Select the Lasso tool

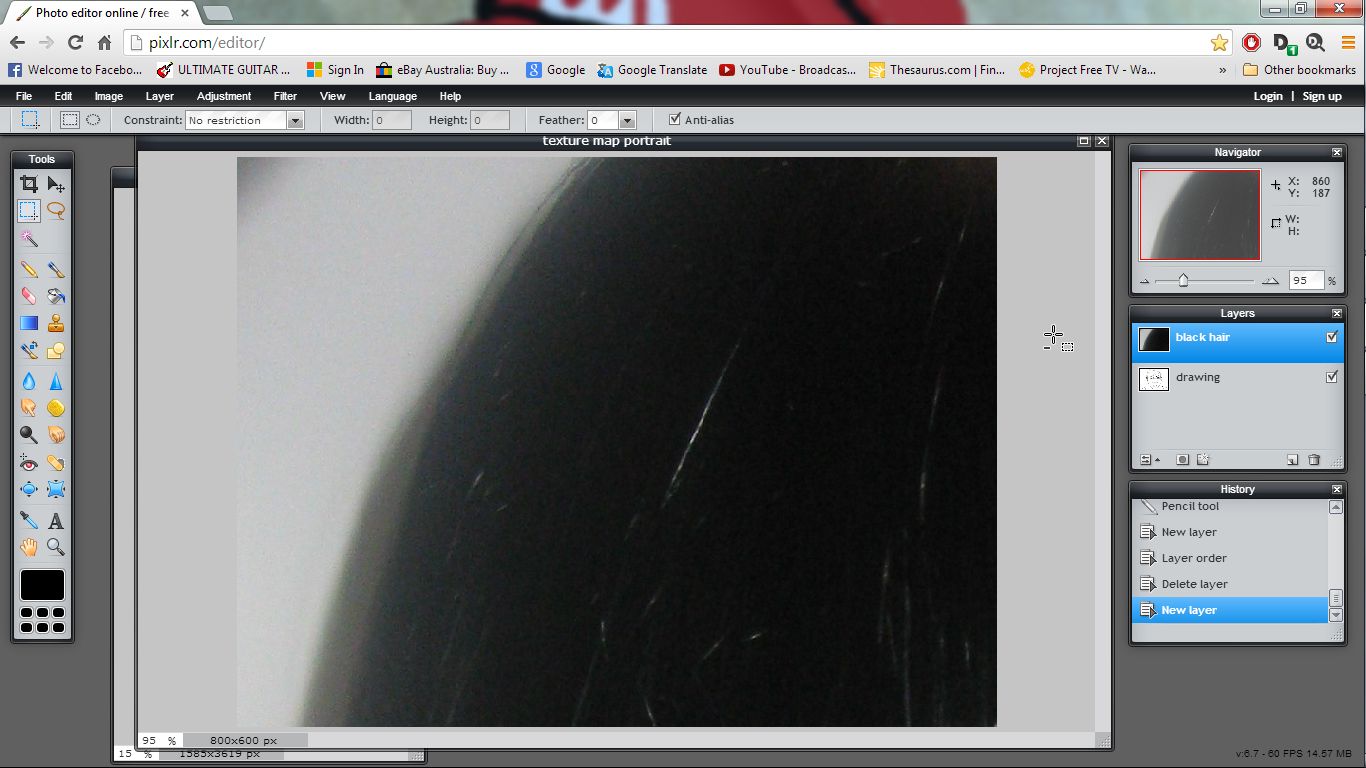click(x=56, y=211)
